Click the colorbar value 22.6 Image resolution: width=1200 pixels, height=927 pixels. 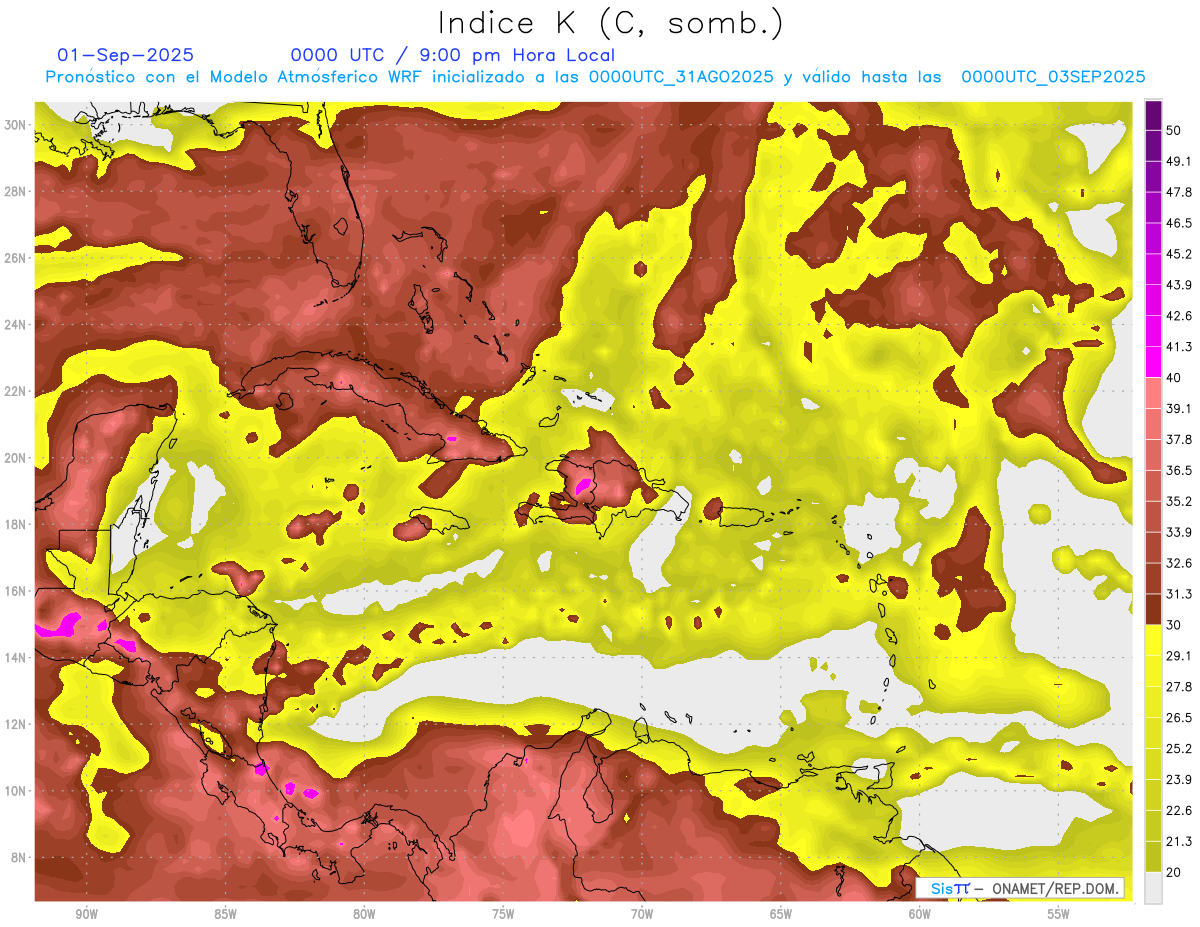click(1179, 811)
